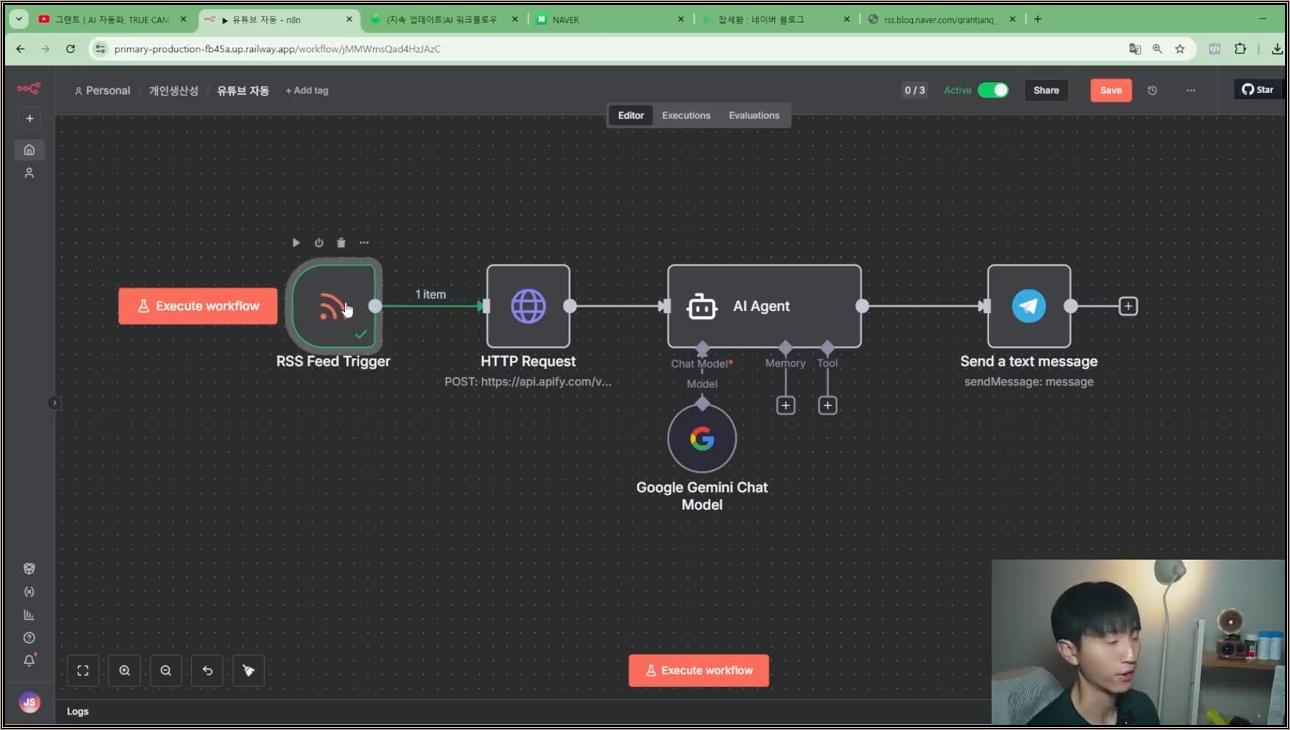Viewport: 1290px width, 730px height.
Task: Open RSS node more options ellipsis
Action: tap(364, 243)
